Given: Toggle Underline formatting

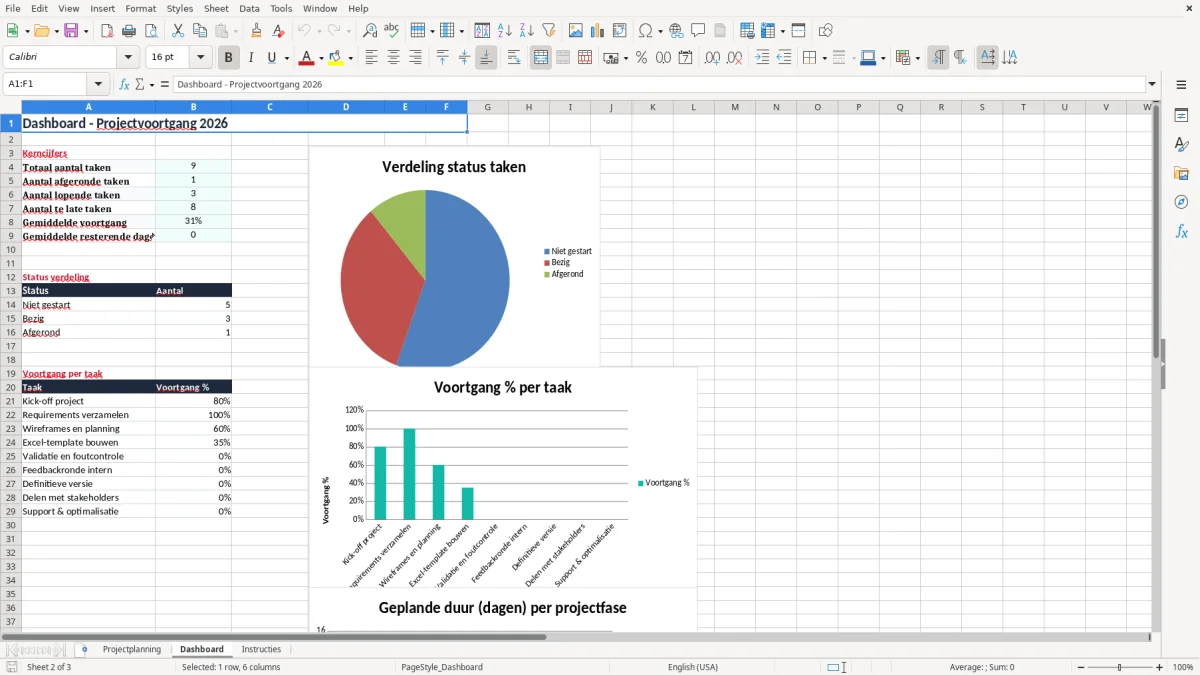Looking at the screenshot, I should [x=272, y=58].
